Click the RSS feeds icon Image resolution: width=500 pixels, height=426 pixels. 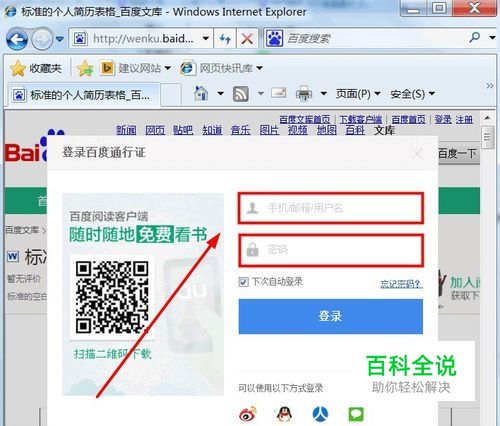tap(241, 94)
